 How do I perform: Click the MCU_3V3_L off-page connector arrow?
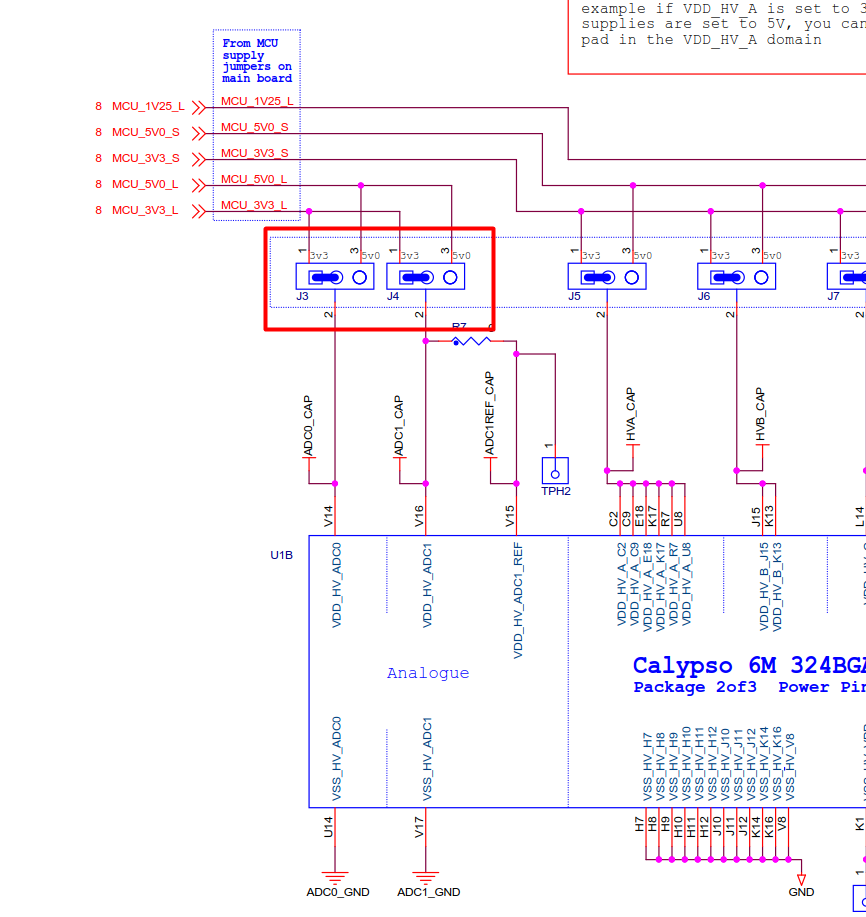(x=199, y=211)
